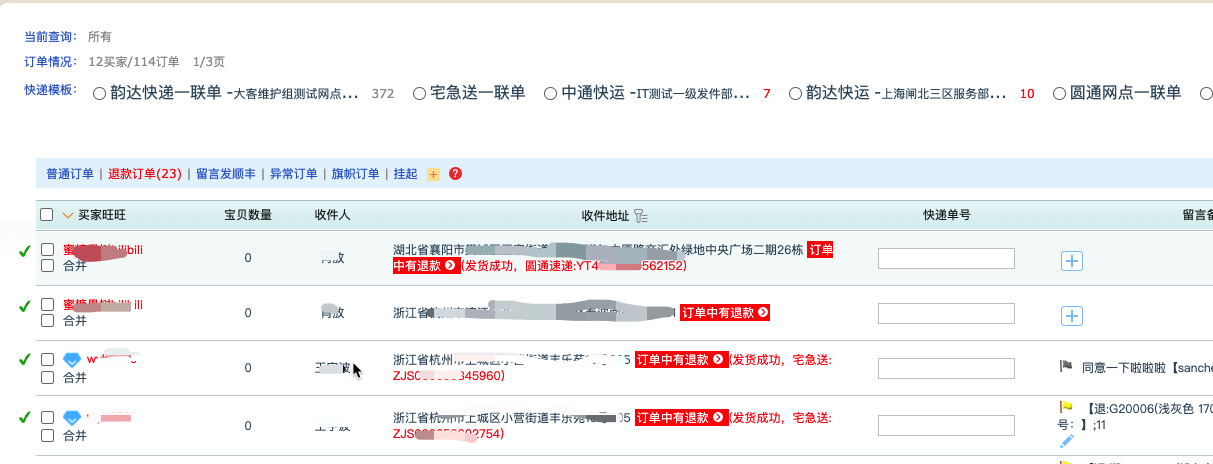The width and height of the screenshot is (1213, 464).
Task: Switch to the 退款订单(23) tab
Action: point(145,174)
